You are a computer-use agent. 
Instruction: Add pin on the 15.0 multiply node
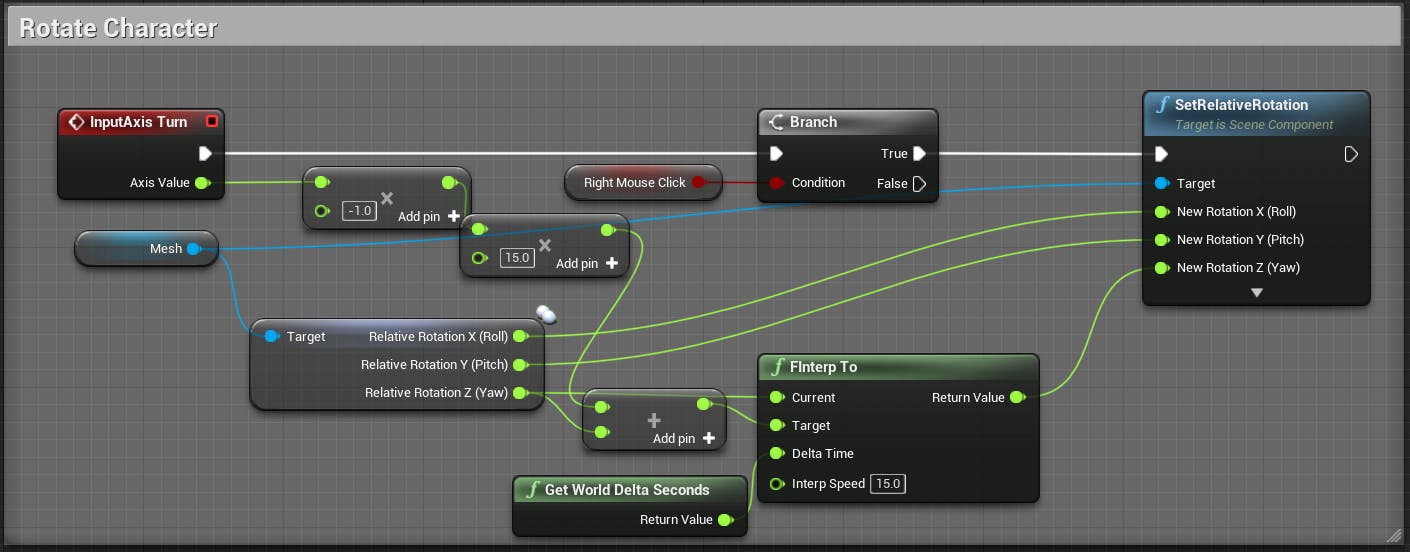coord(586,263)
